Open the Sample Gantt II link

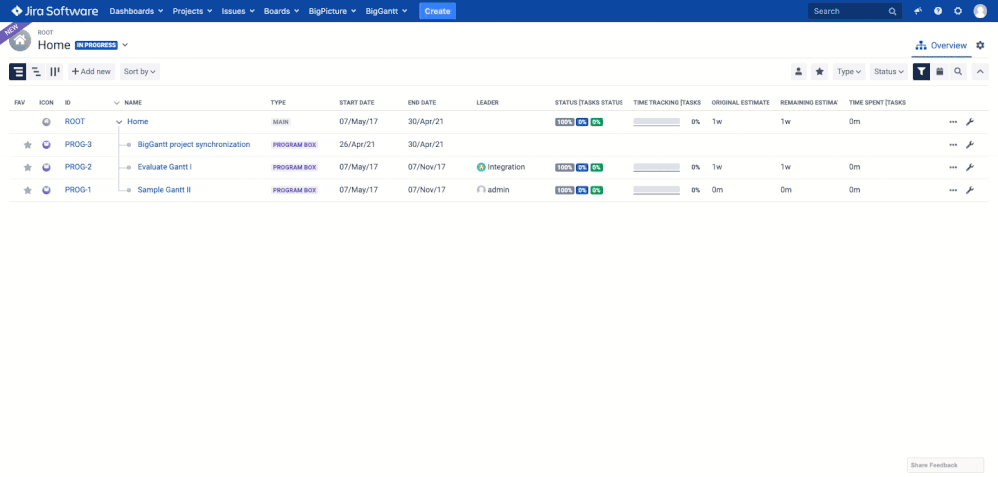[x=164, y=190]
